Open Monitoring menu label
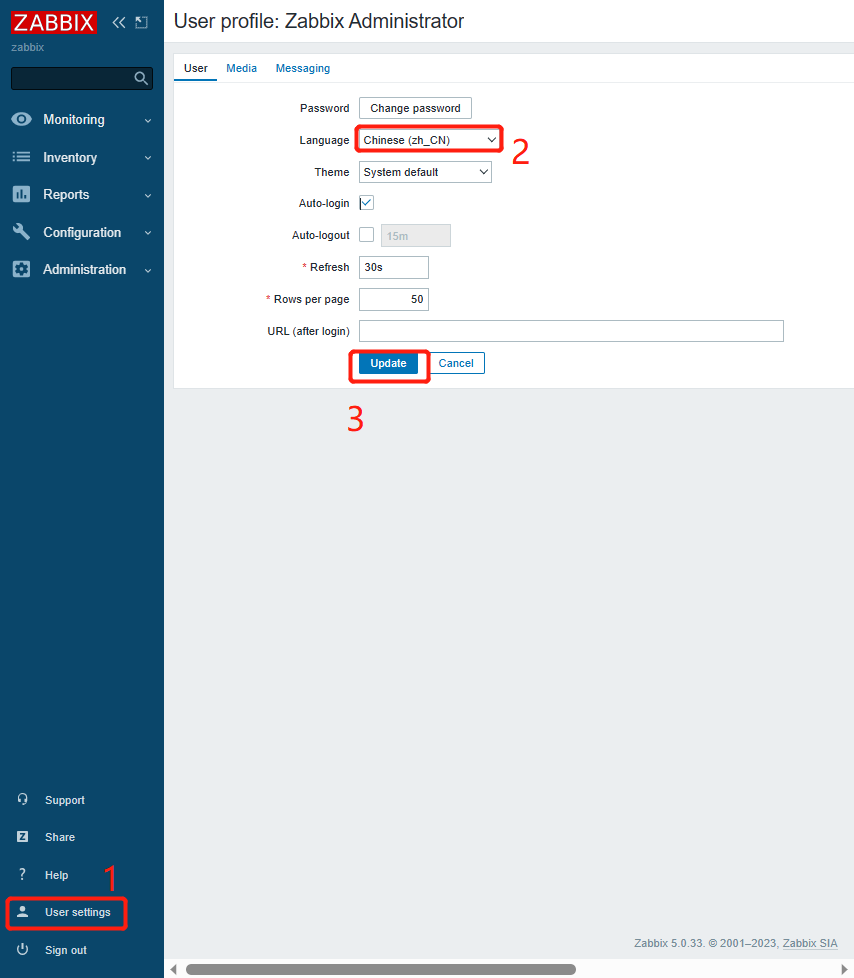The image size is (854, 978). click(x=74, y=119)
